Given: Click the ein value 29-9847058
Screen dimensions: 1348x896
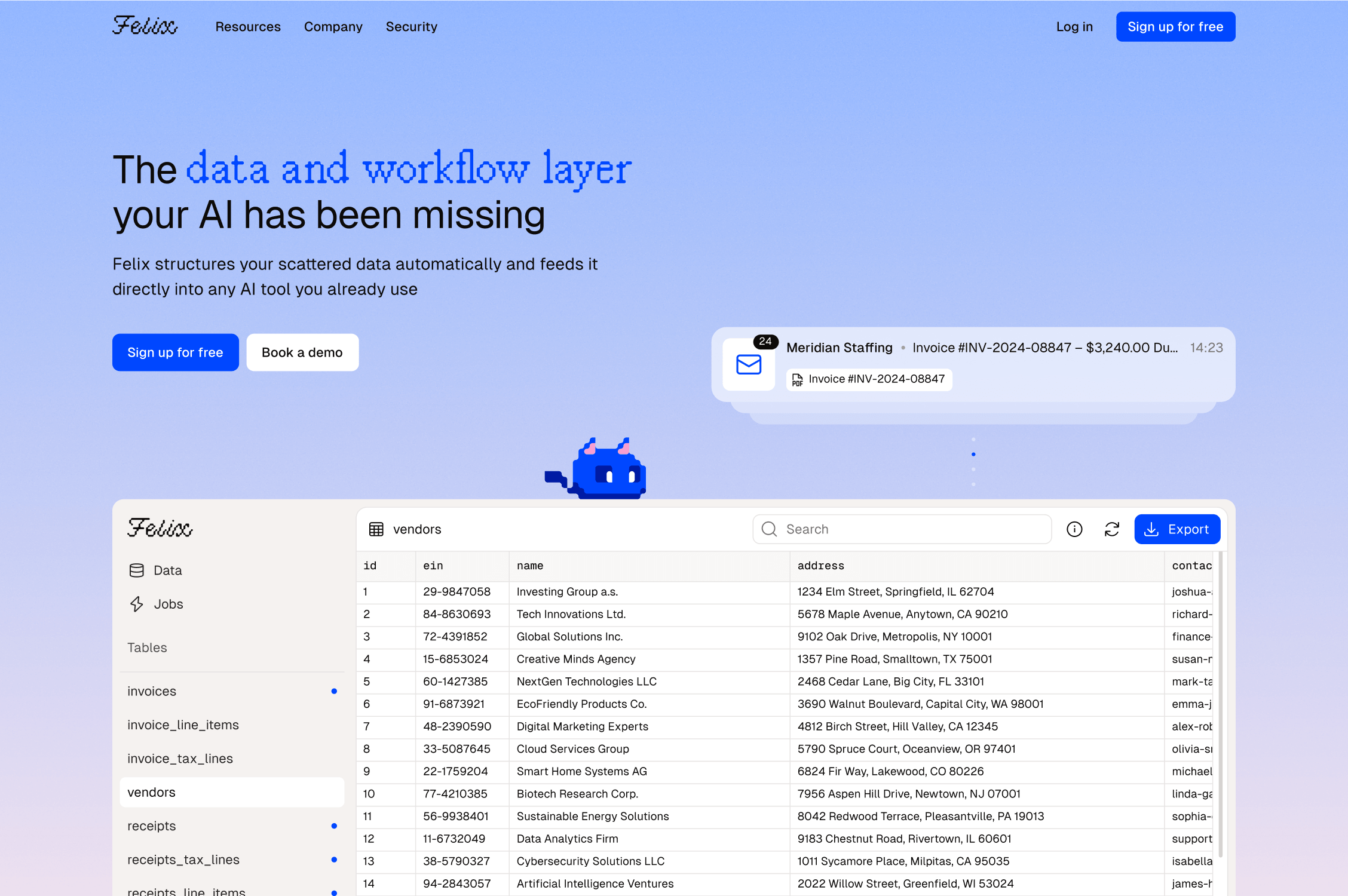Looking at the screenshot, I should [x=457, y=592].
